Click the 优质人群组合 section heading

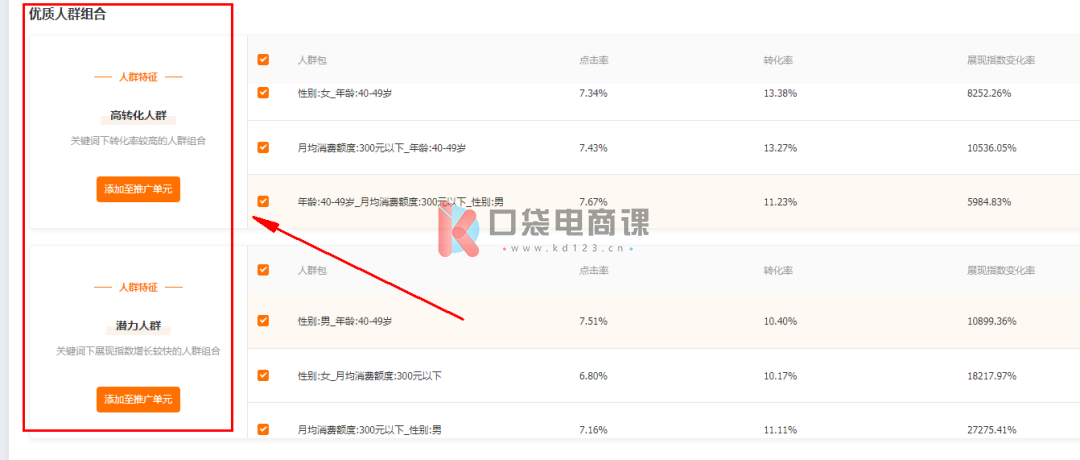click(x=68, y=14)
